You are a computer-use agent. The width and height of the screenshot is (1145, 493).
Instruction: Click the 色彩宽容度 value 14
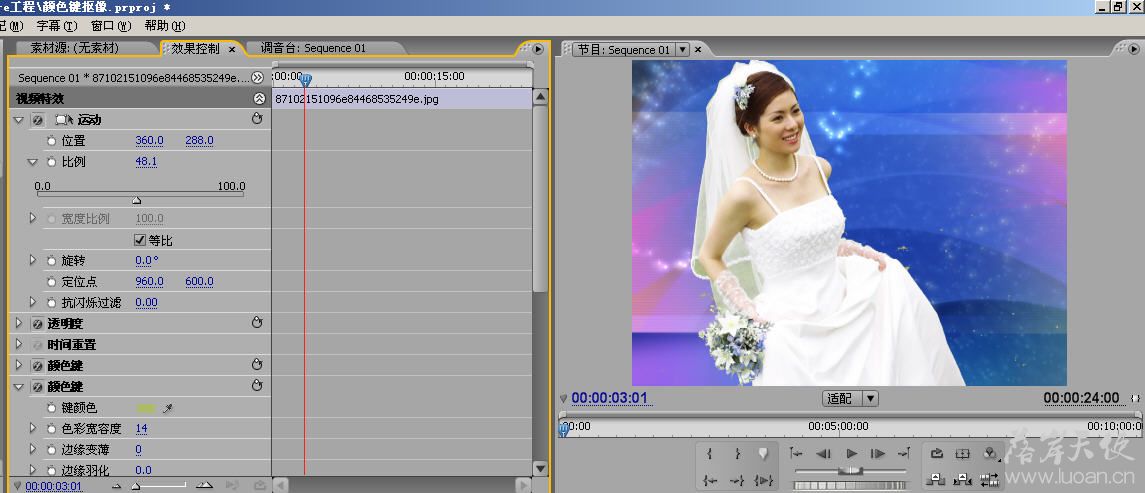tap(141, 428)
